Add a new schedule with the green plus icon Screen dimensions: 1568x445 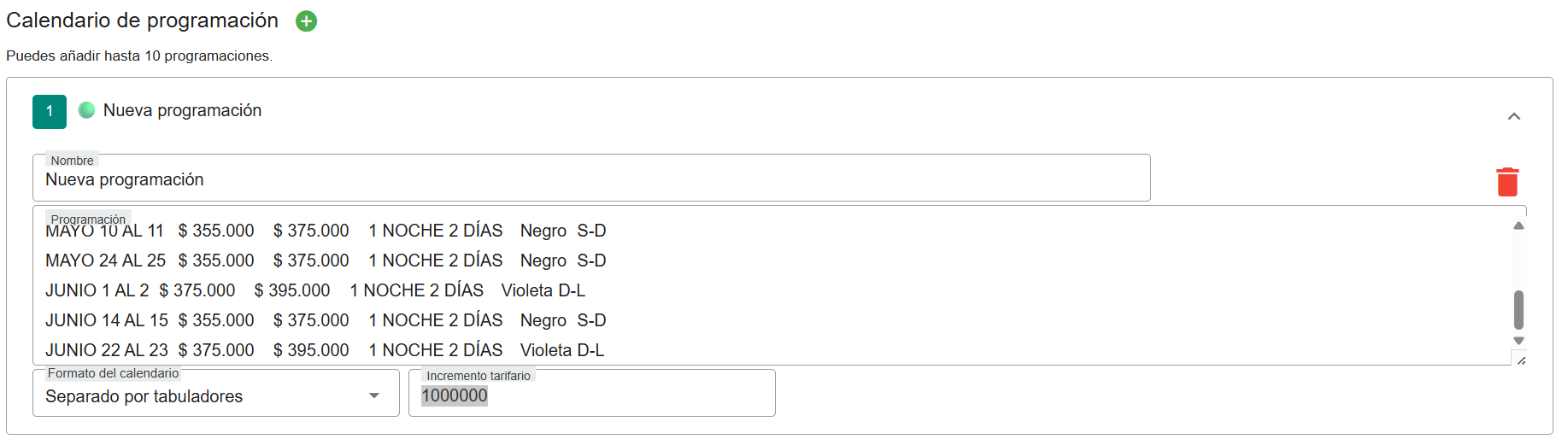click(306, 21)
